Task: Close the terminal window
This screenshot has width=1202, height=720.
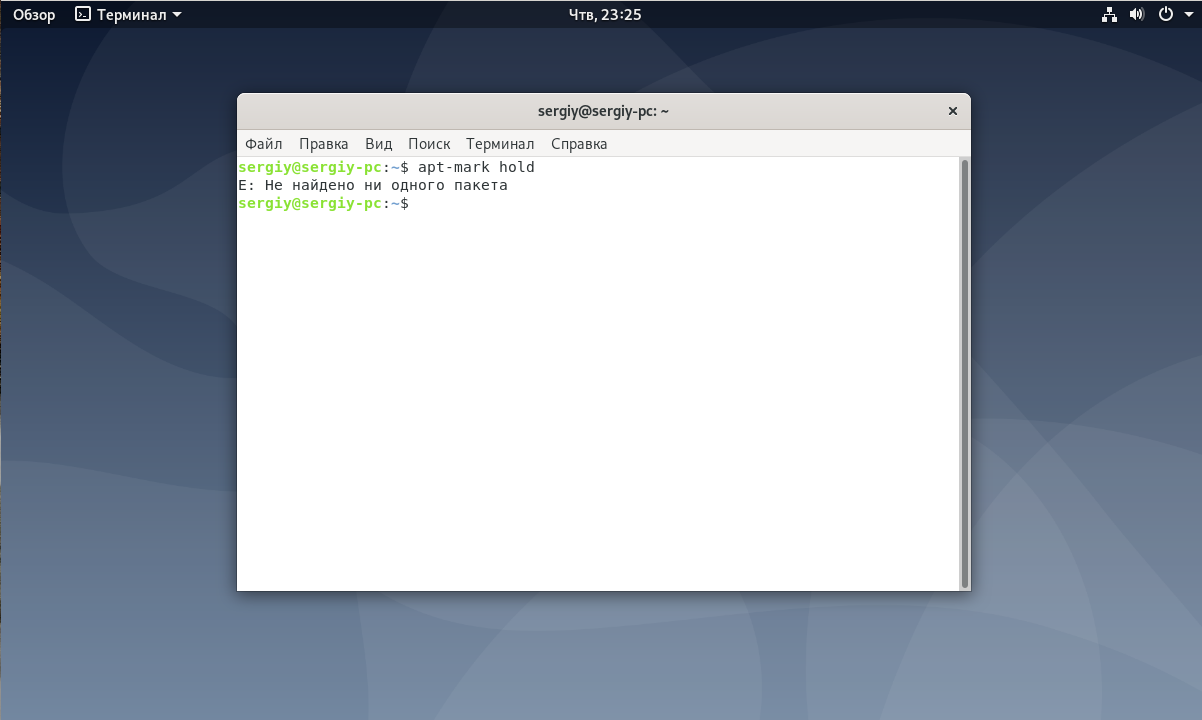Action: tap(952, 111)
